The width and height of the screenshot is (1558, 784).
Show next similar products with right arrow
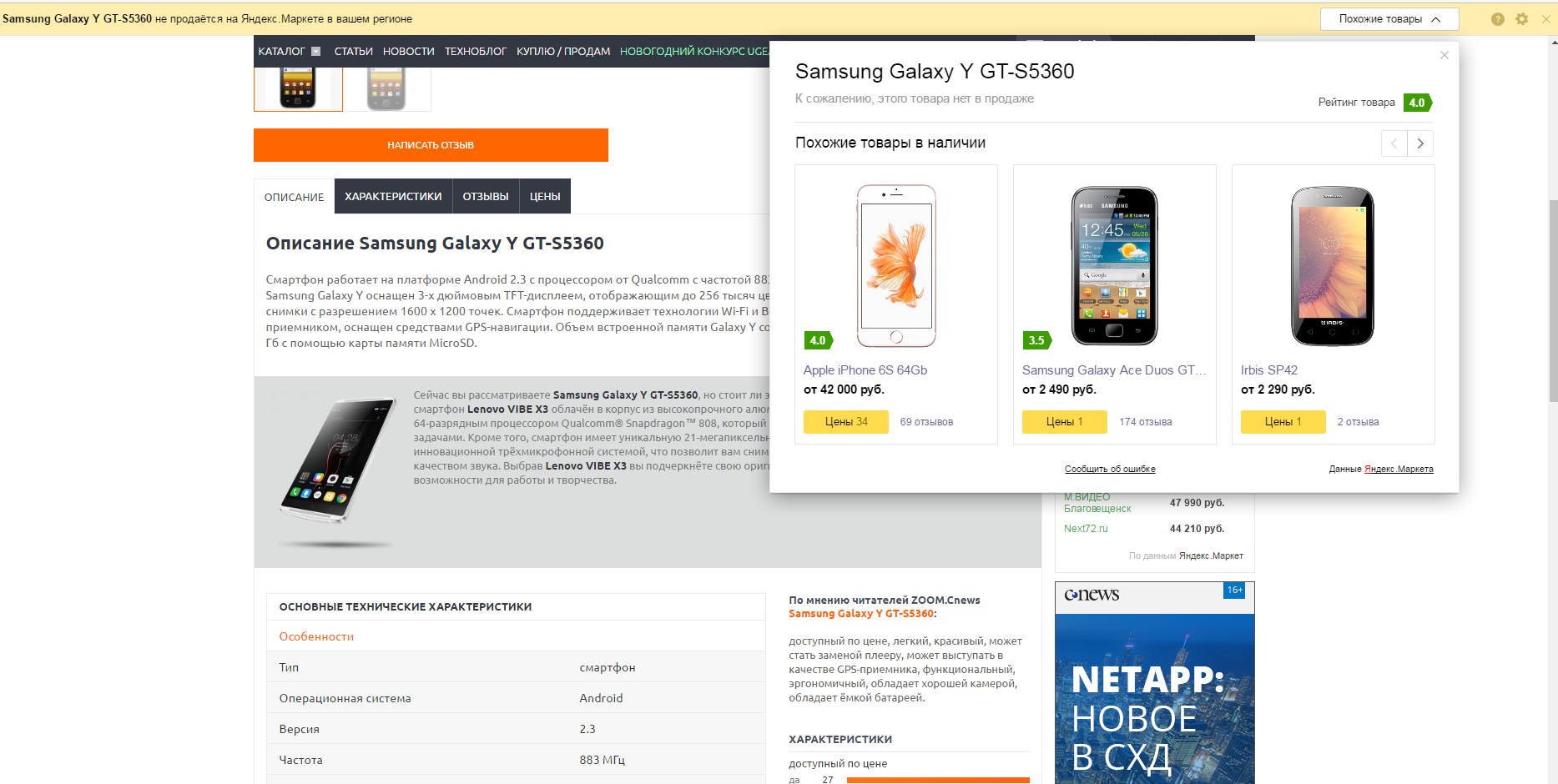point(1420,143)
